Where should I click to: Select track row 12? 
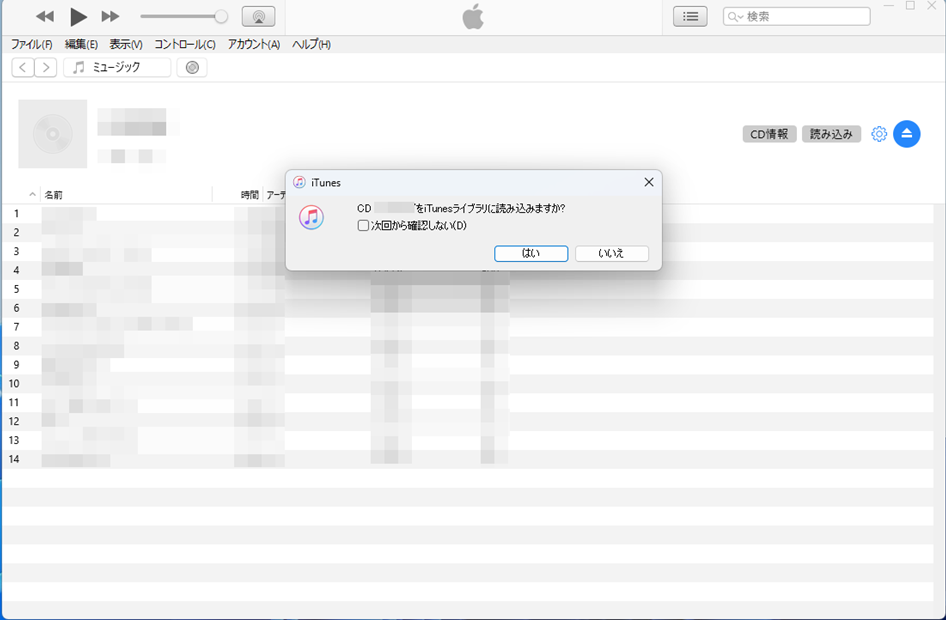click(468, 421)
